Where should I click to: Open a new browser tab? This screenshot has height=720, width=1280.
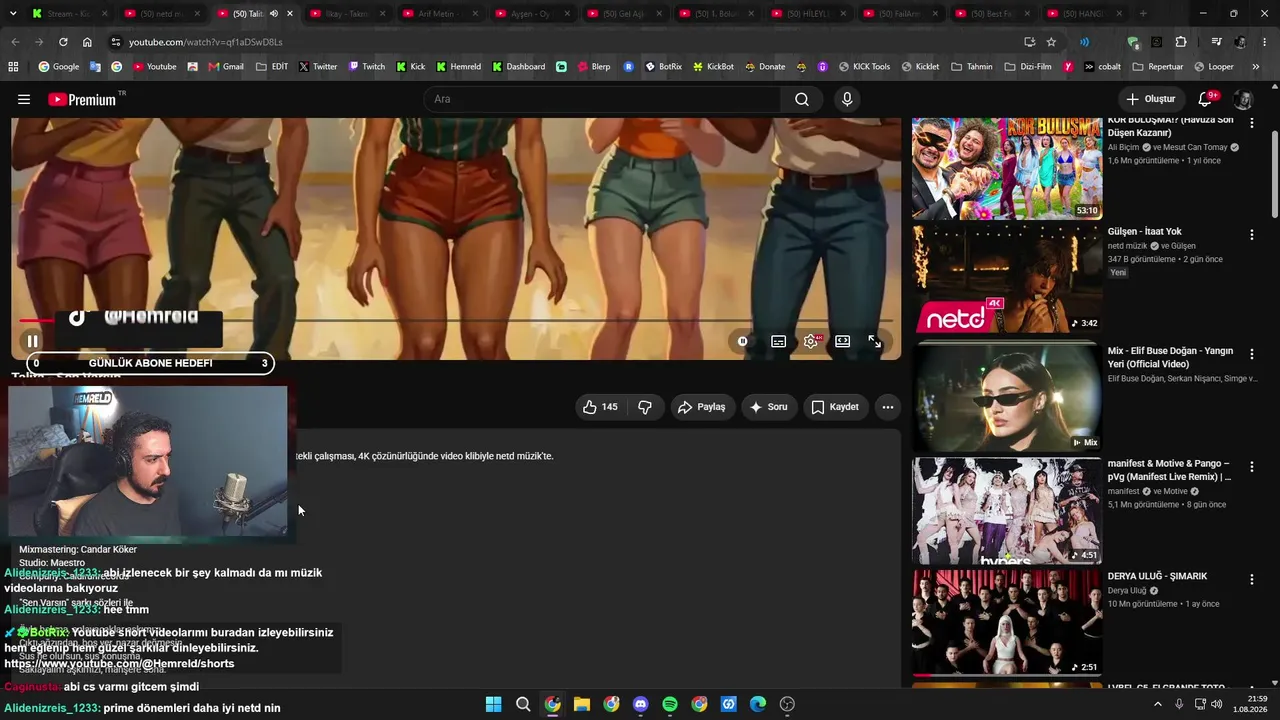pyautogui.click(x=1143, y=14)
